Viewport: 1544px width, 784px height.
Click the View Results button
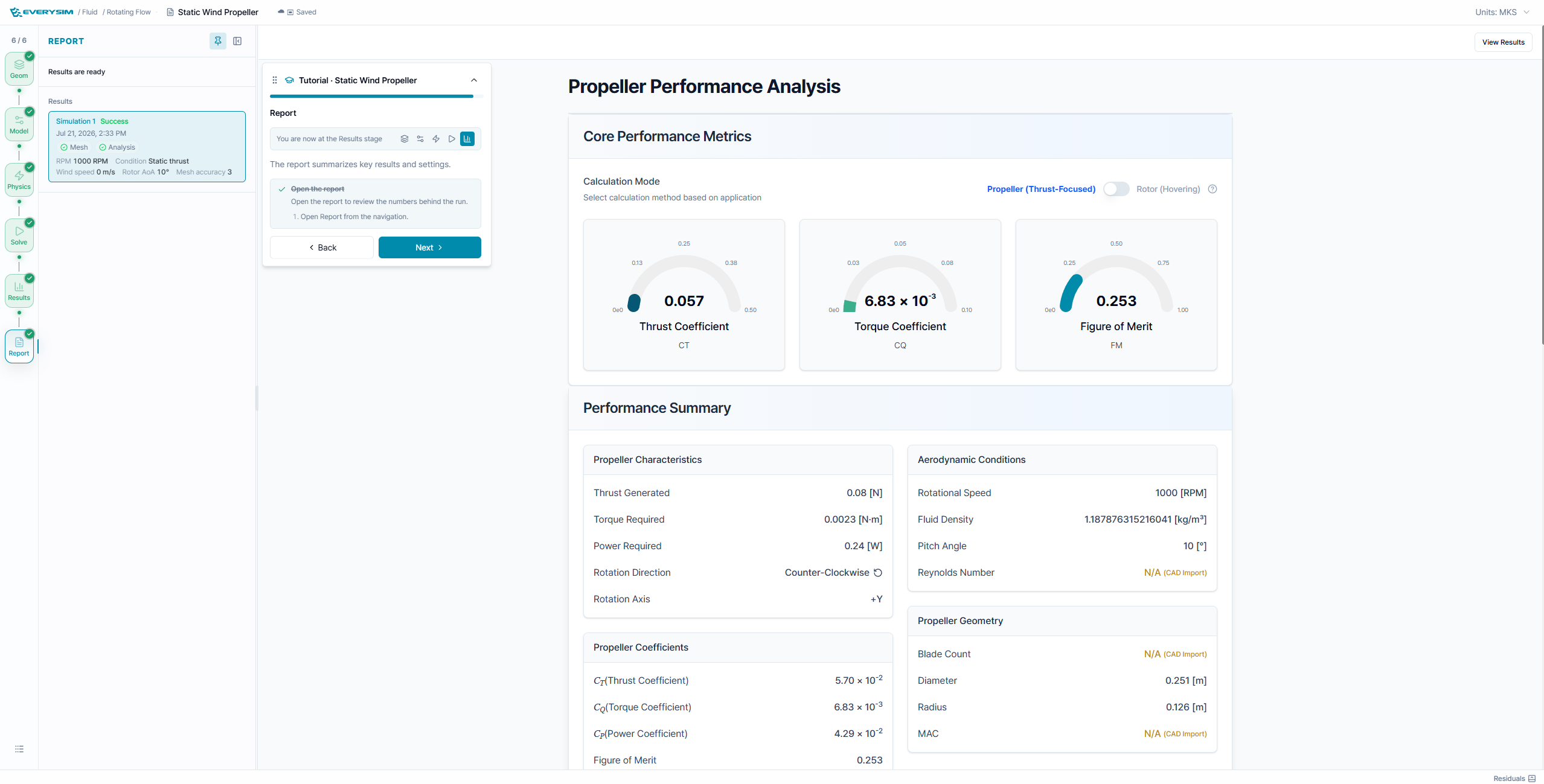pyautogui.click(x=1503, y=42)
